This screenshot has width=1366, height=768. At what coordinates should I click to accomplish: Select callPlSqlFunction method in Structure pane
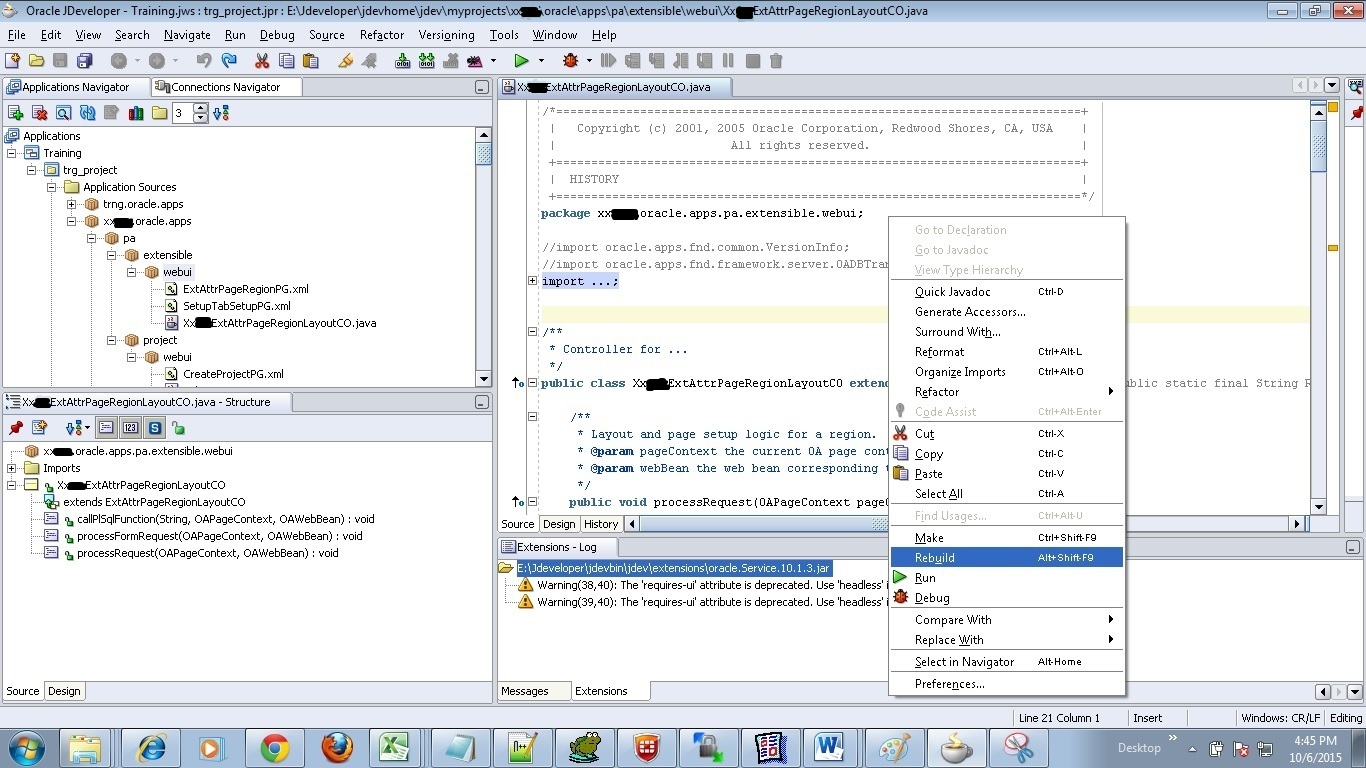(x=225, y=519)
